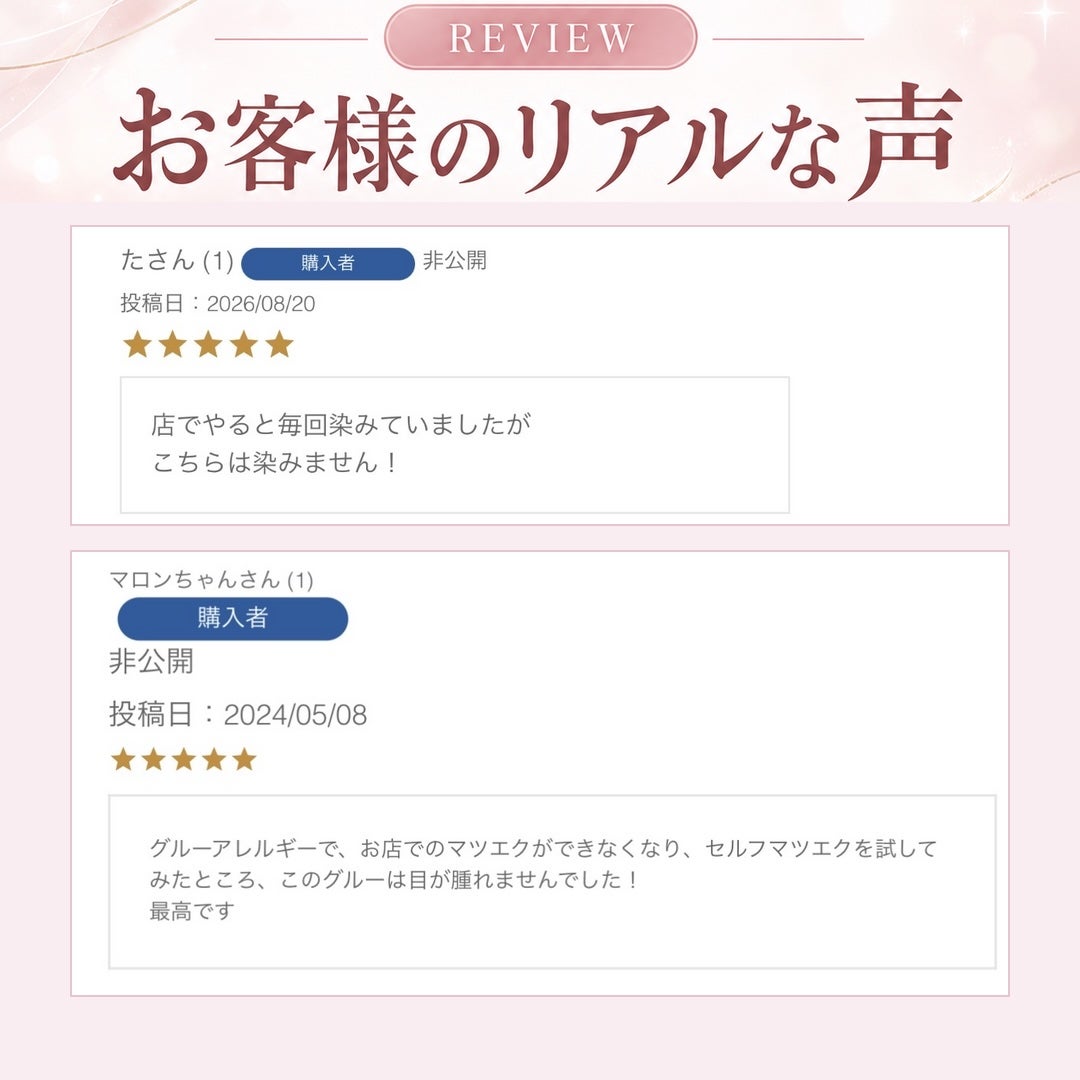Click the 最高です line in second review
Screen dimensions: 1080x1080
[192, 911]
